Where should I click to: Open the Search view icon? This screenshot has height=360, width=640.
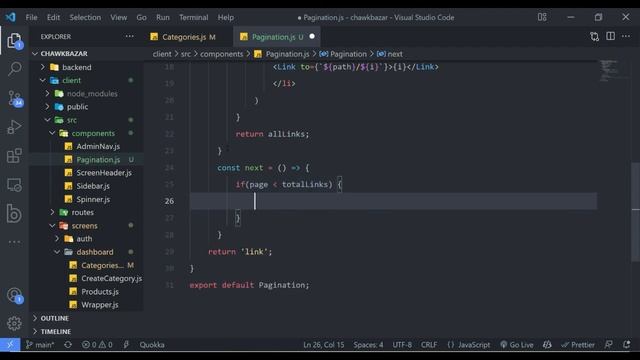[x=14, y=69]
